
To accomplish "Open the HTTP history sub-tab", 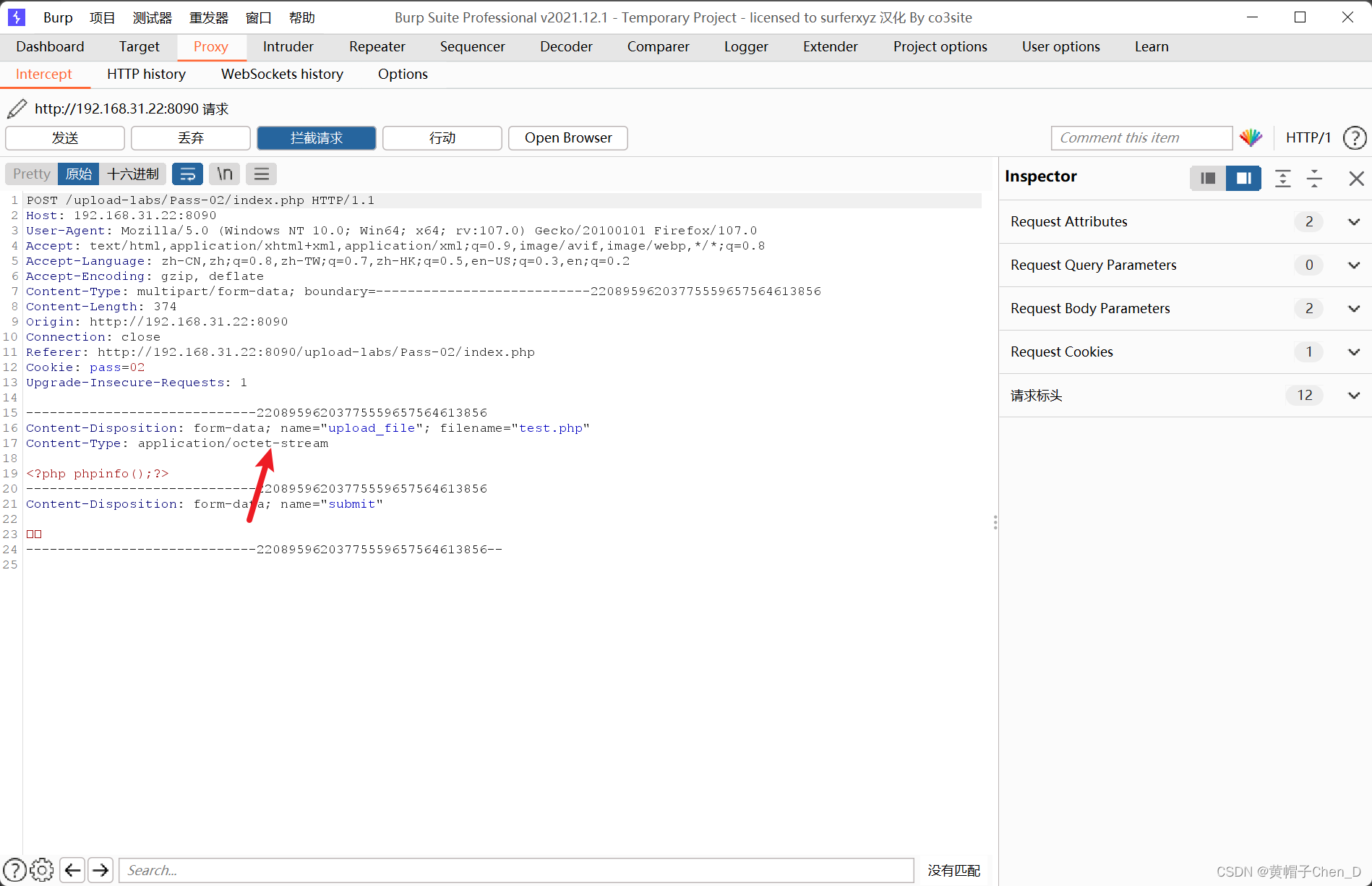I will pos(146,74).
